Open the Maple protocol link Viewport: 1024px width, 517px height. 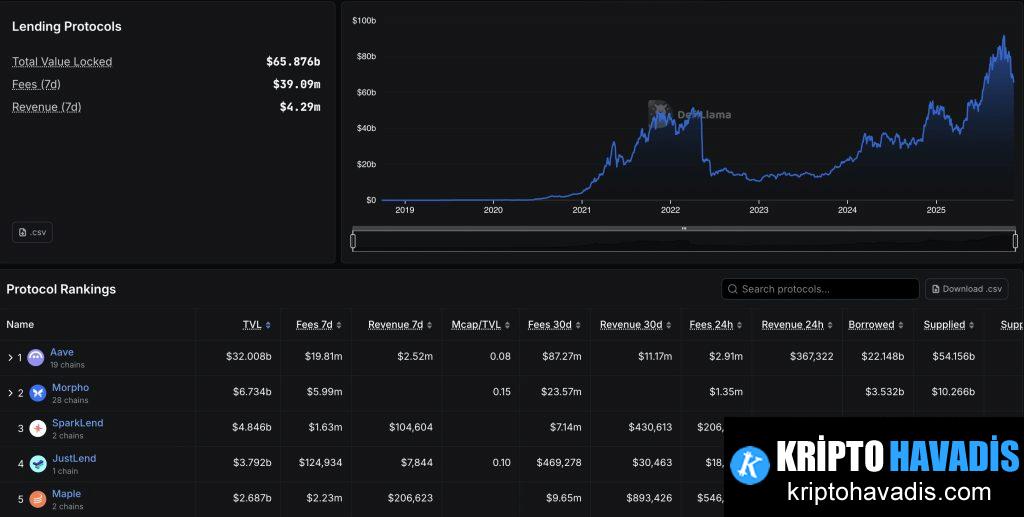pos(67,494)
